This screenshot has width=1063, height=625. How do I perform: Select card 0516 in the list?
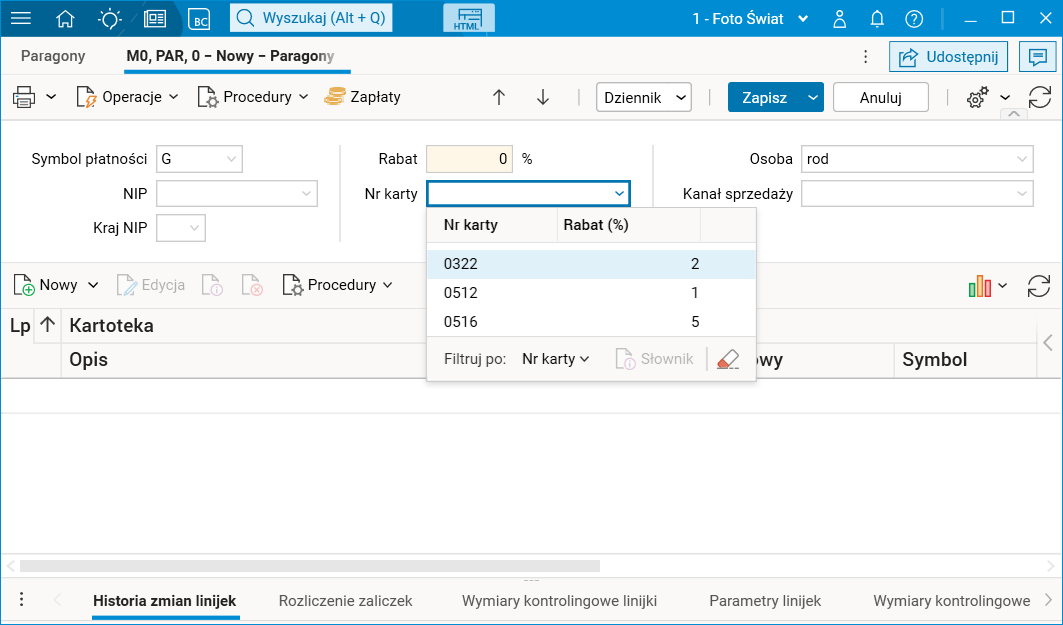point(591,322)
